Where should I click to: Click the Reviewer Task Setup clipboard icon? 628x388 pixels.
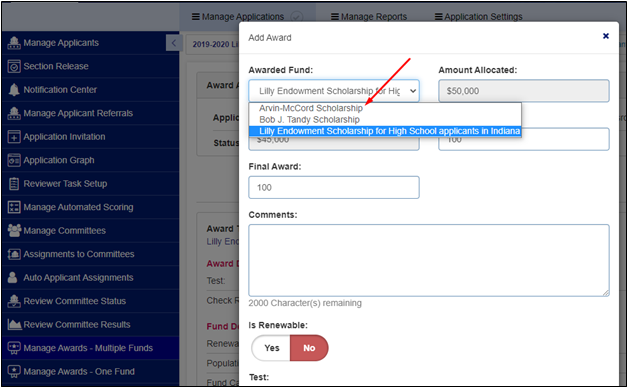pyautogui.click(x=14, y=184)
